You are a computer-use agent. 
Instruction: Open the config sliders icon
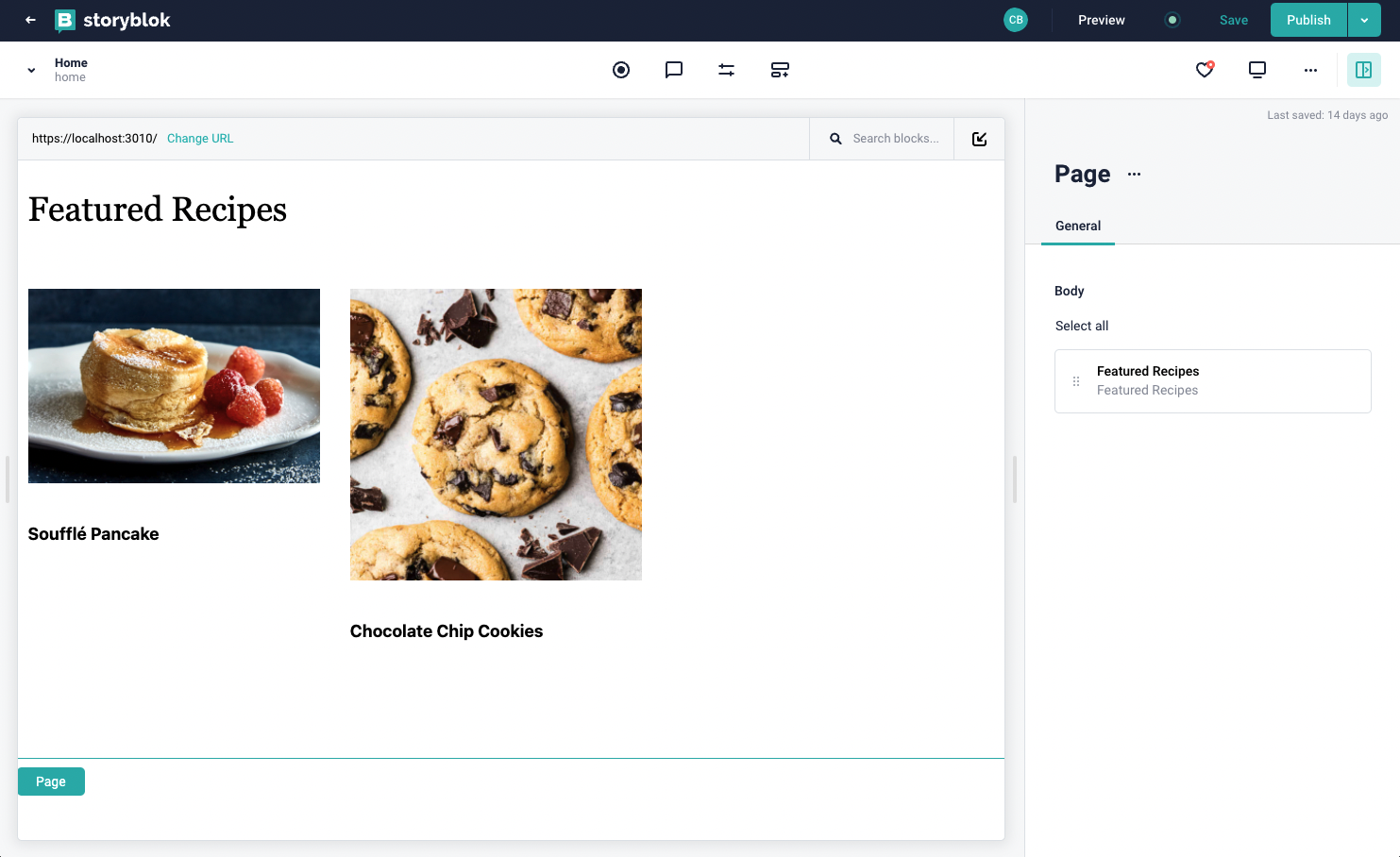coord(727,70)
